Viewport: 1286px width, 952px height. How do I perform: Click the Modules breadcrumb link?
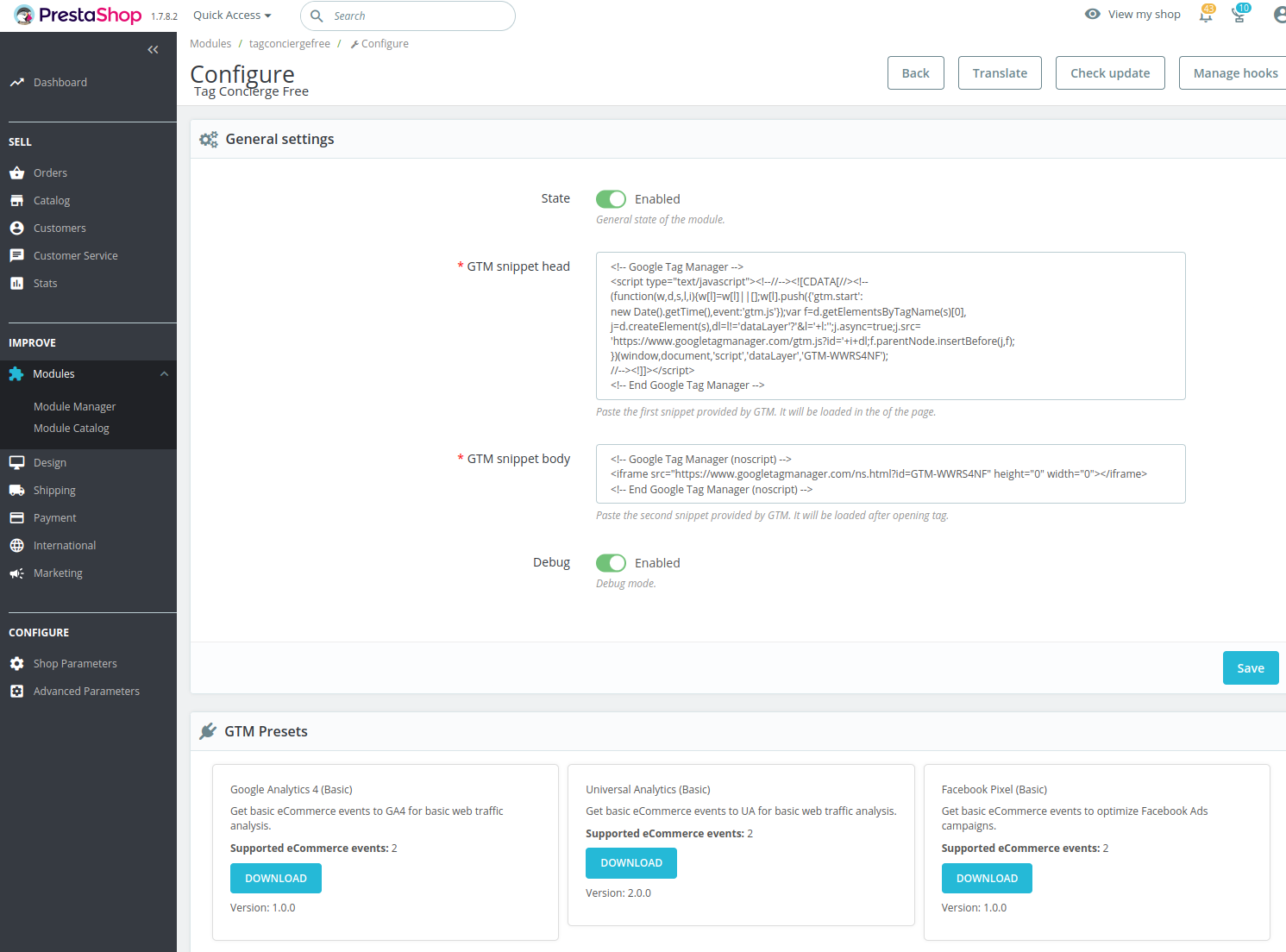tap(210, 44)
